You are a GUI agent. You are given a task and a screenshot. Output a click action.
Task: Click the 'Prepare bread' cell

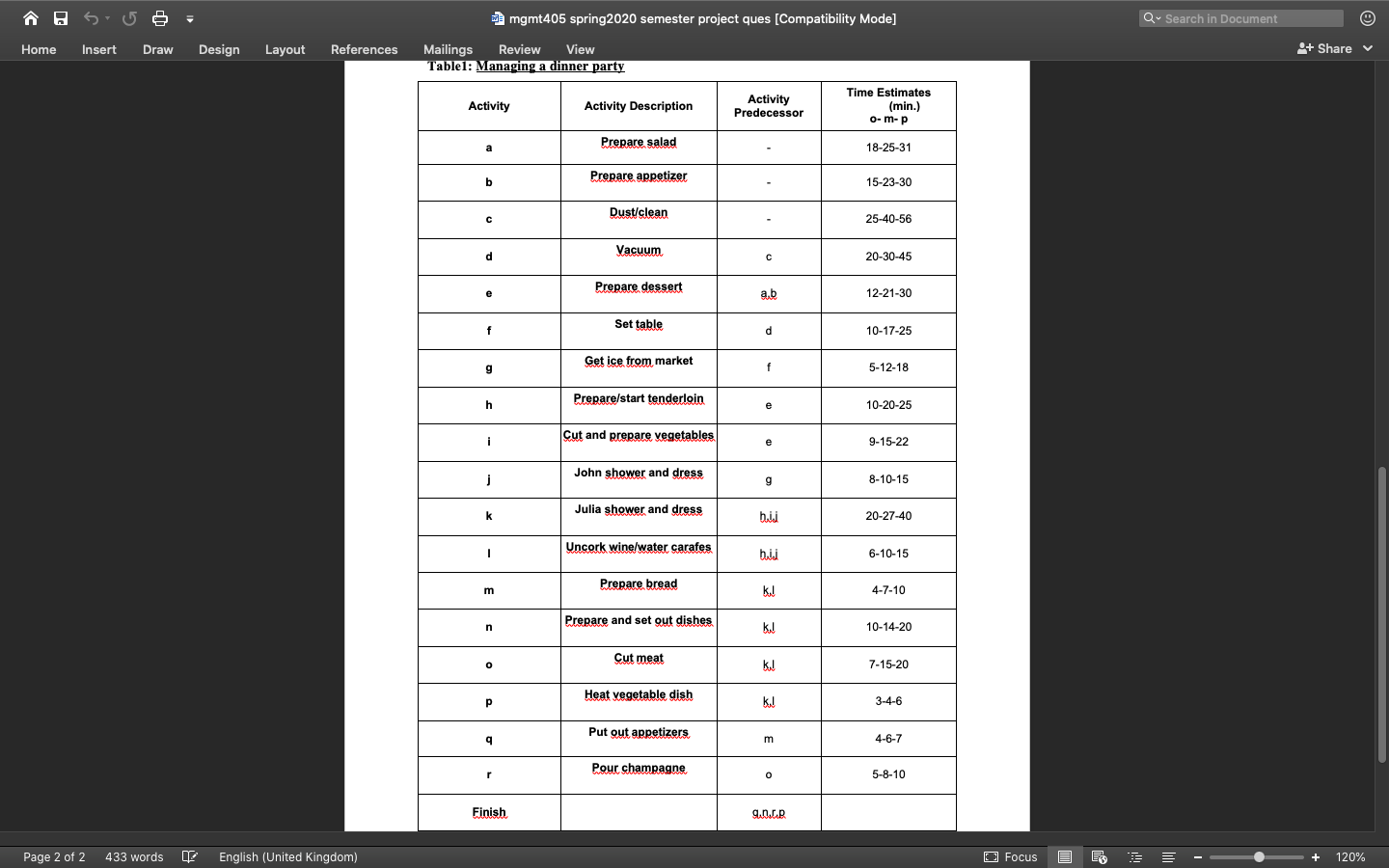coord(639,590)
